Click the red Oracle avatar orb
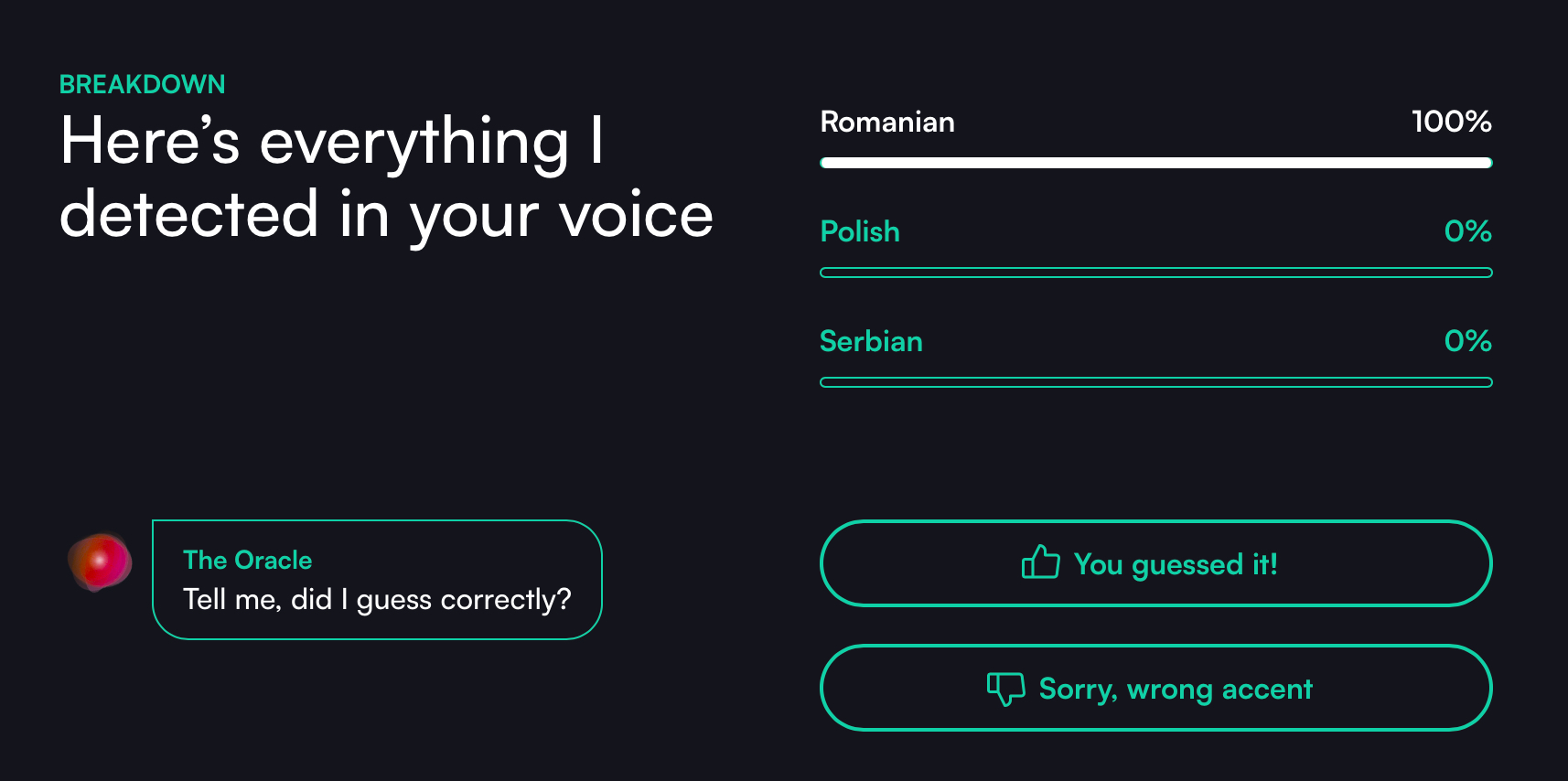1568x781 pixels. (x=100, y=562)
